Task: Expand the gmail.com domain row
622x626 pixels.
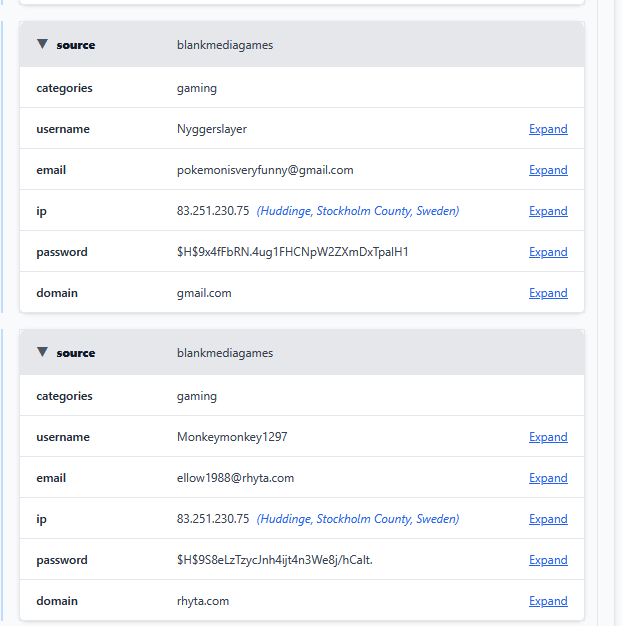Action: click(548, 293)
